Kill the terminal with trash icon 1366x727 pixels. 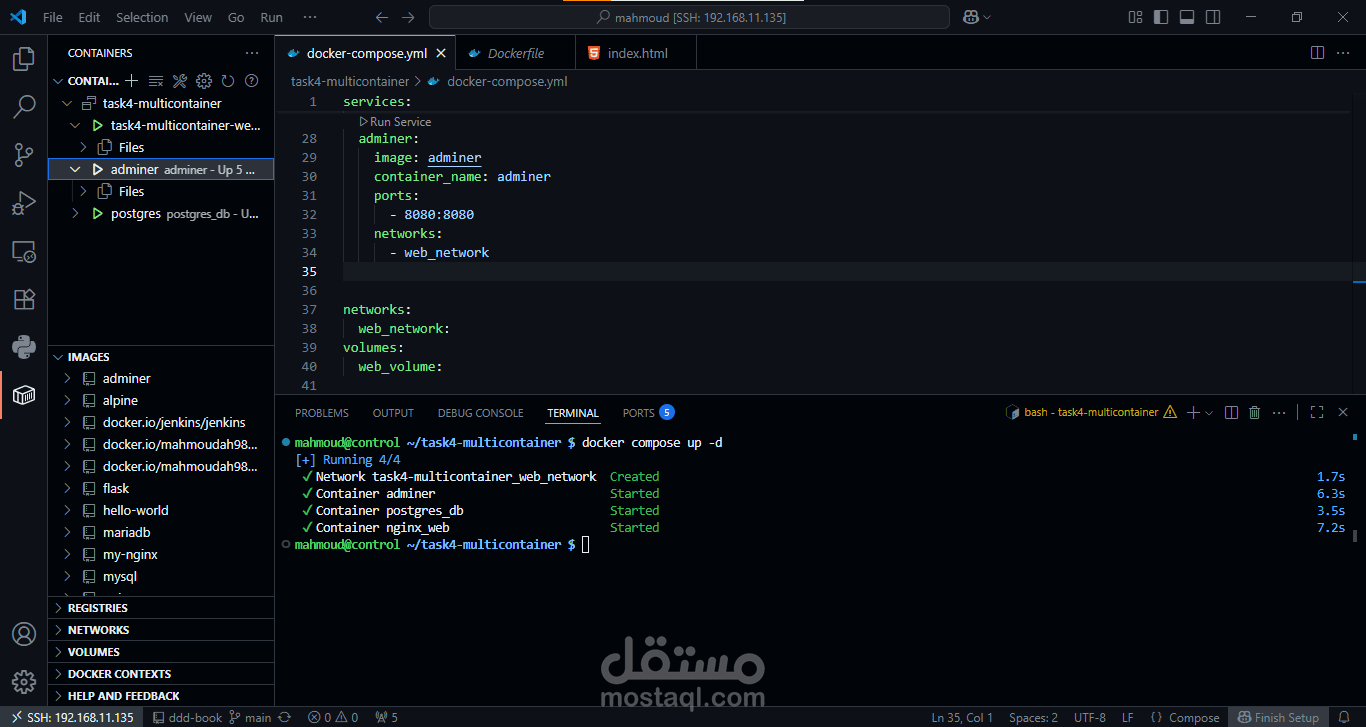click(1255, 412)
